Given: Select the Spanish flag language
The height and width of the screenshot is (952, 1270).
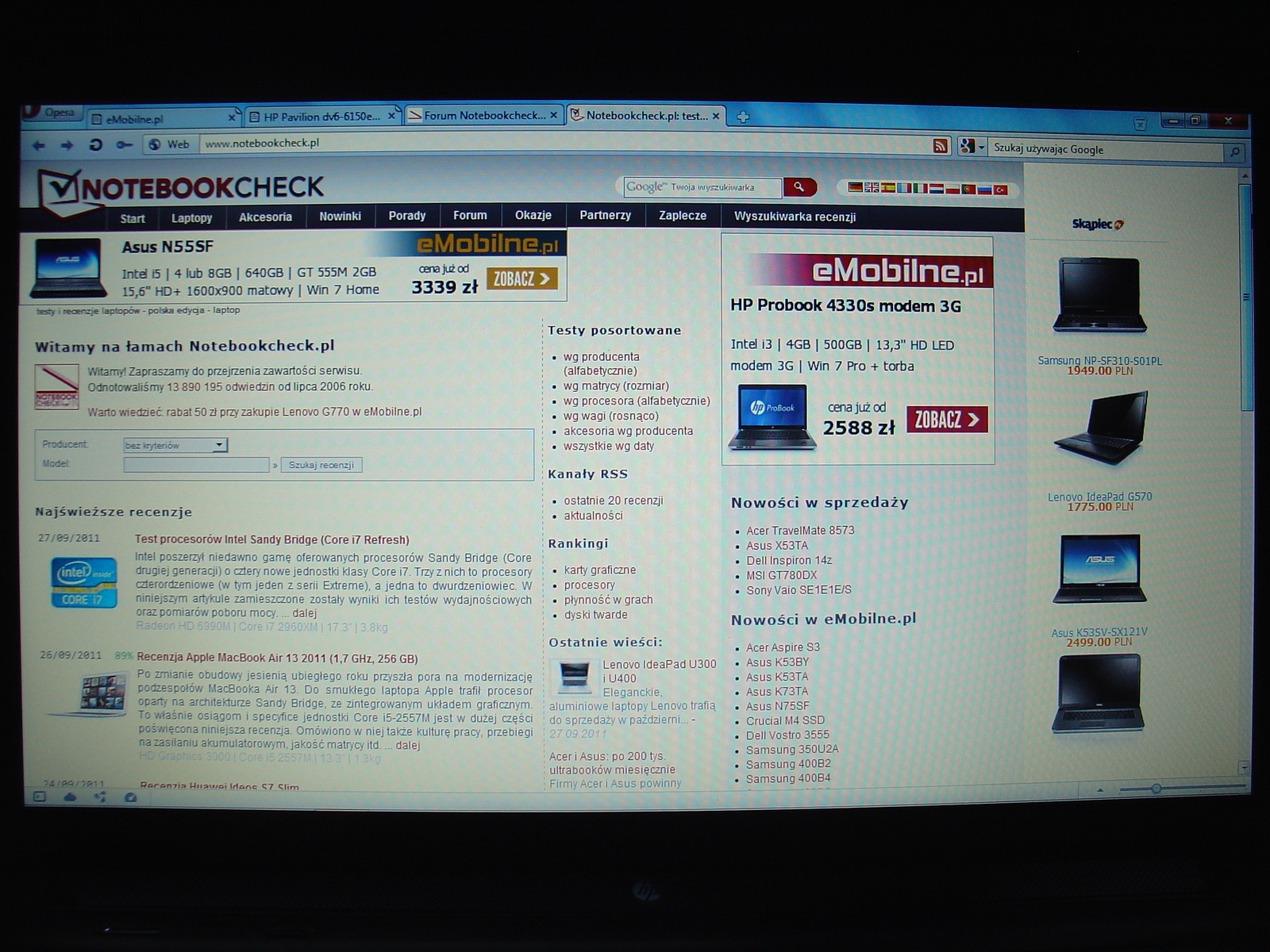Looking at the screenshot, I should coord(887,188).
